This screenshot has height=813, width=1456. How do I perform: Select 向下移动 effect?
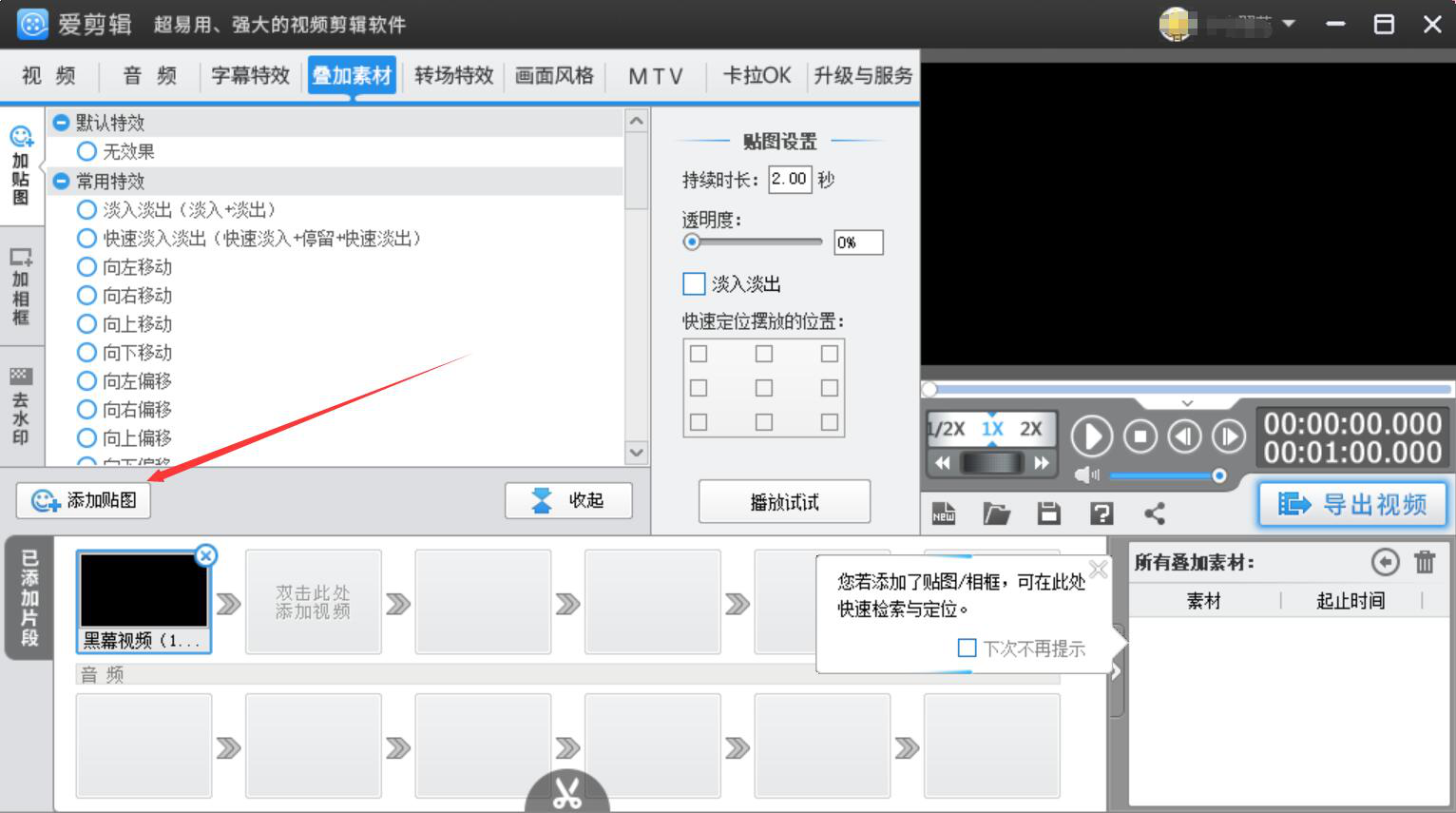86,352
